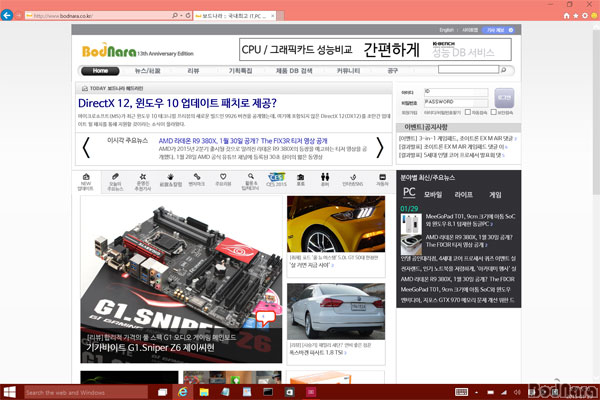The image size is (600, 400).
Task: Open Task View on the taskbar
Action: click(x=162, y=392)
